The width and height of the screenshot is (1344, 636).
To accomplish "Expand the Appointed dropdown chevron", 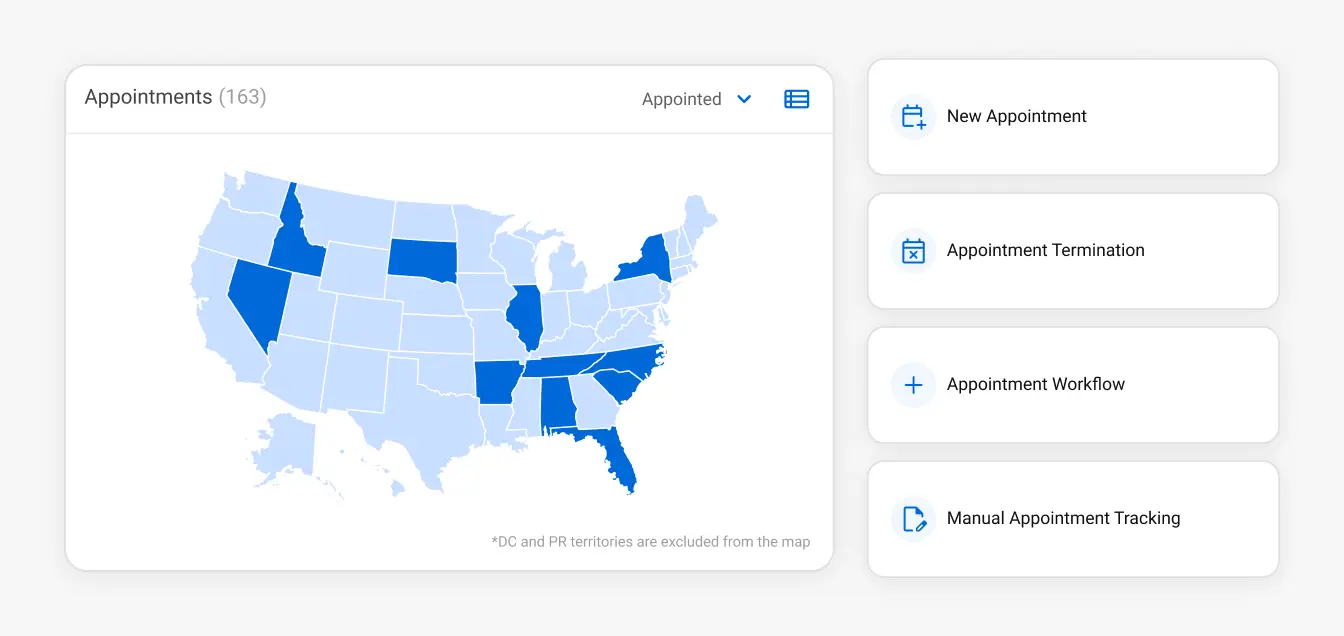I will [744, 99].
